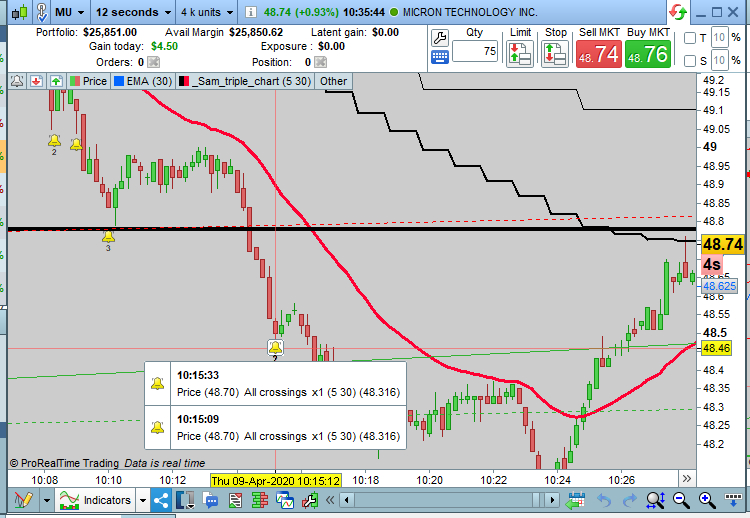Enable the T target checkbox
Image resolution: width=750 pixels, height=518 pixels.
[690, 38]
